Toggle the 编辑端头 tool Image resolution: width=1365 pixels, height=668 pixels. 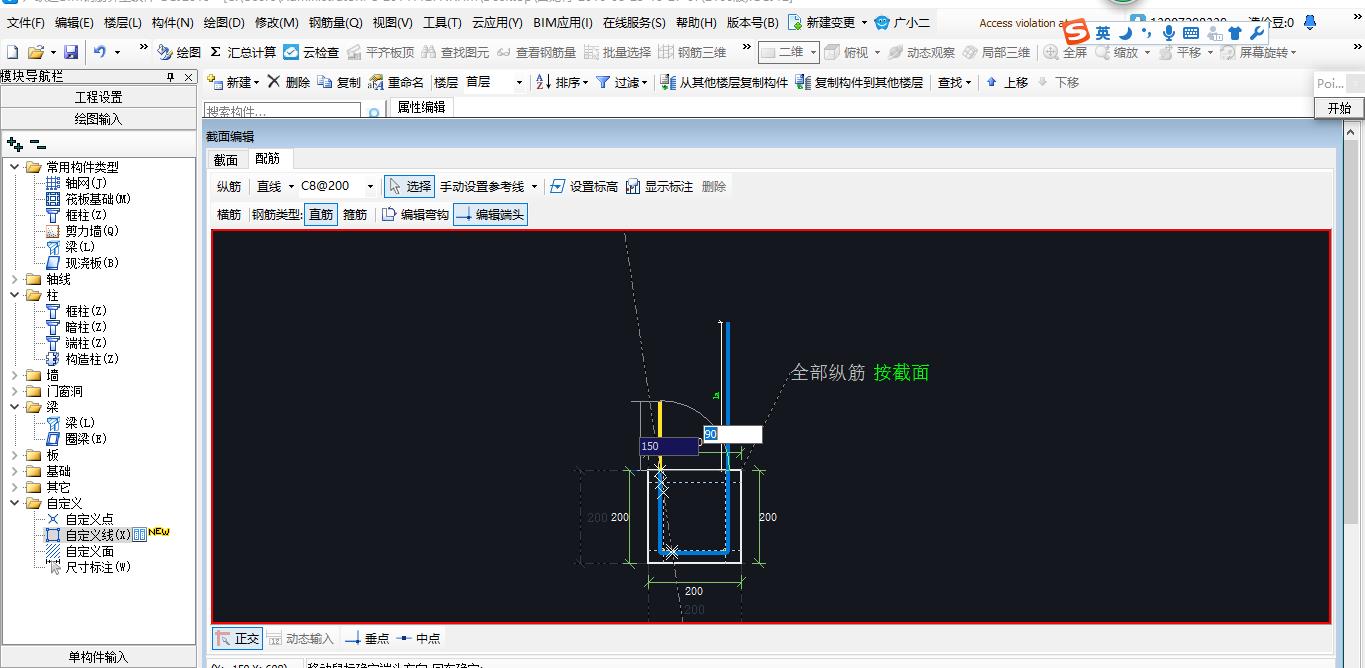[x=490, y=214]
